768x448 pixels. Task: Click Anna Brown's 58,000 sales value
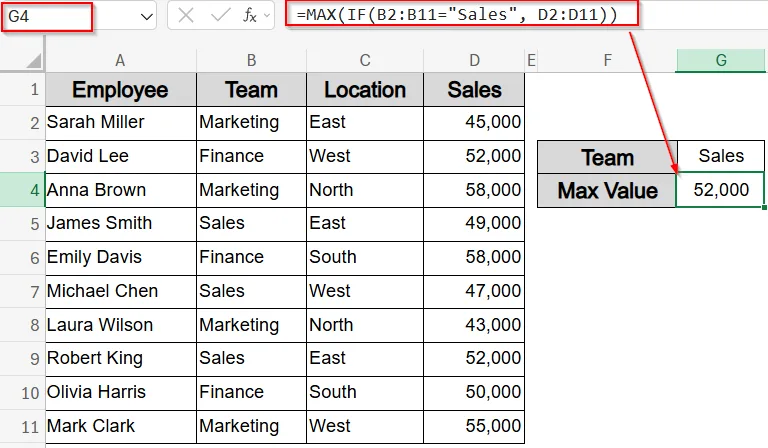[x=474, y=189]
